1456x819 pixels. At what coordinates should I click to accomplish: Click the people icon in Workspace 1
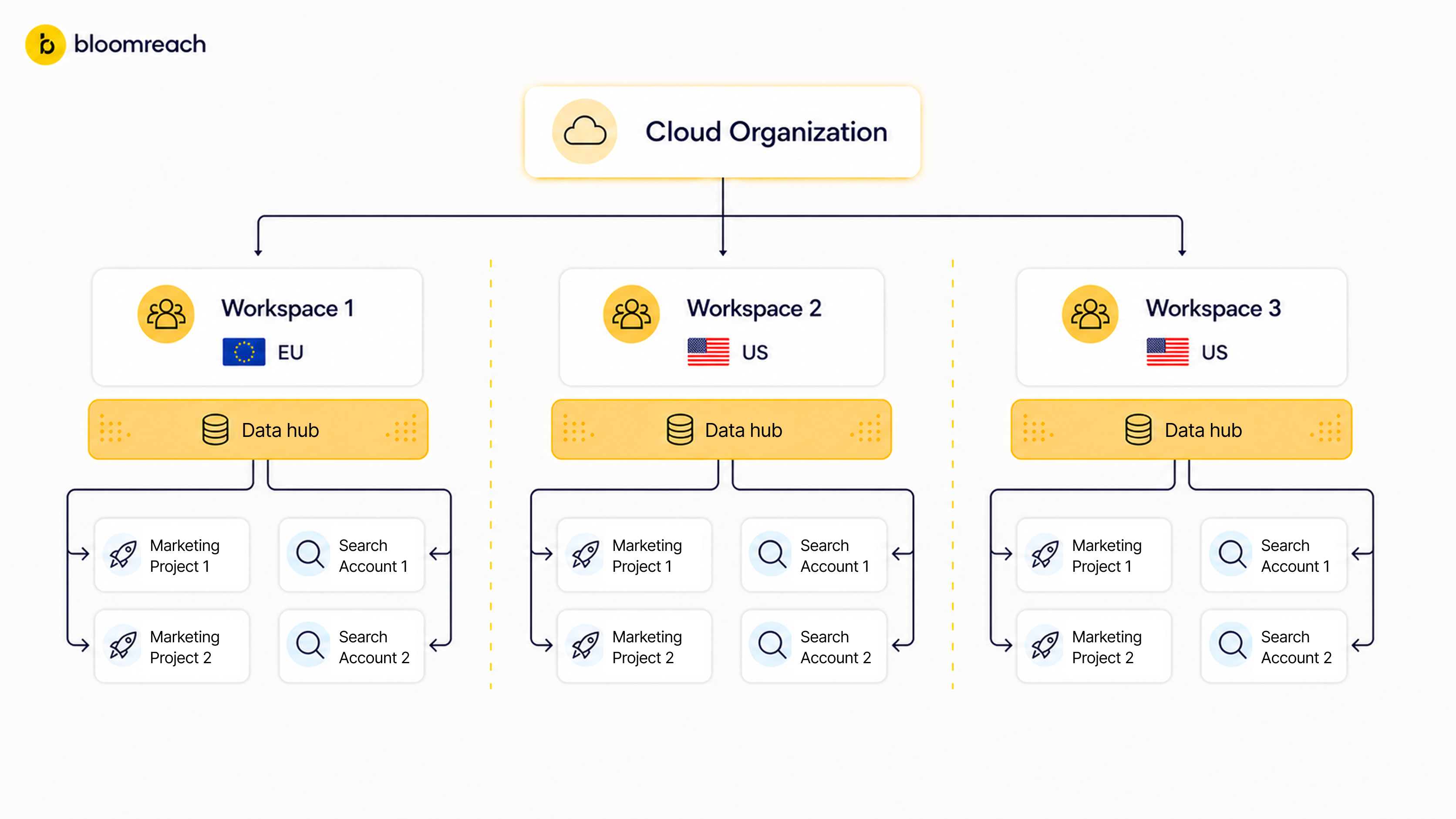pyautogui.click(x=166, y=314)
